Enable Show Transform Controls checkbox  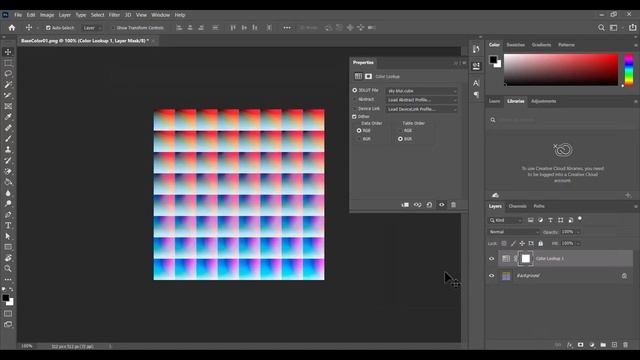[x=113, y=28]
